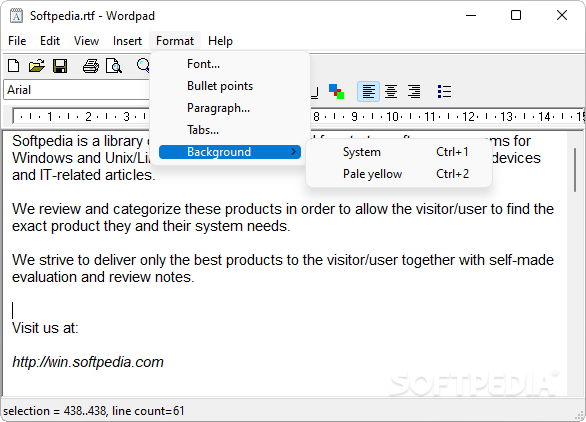
Task: Maximize the Wordpad window
Action: [516, 15]
